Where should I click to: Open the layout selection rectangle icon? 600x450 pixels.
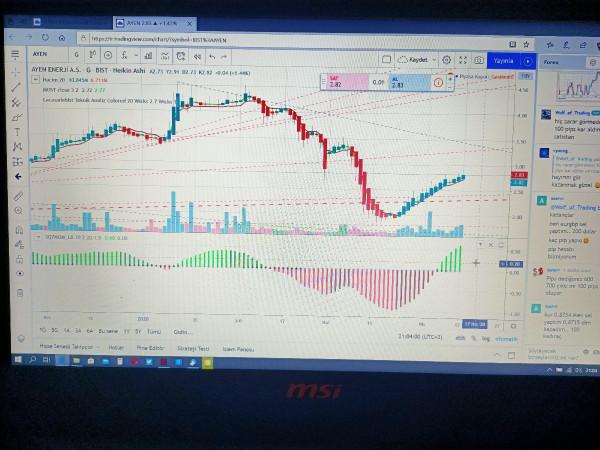[386, 59]
